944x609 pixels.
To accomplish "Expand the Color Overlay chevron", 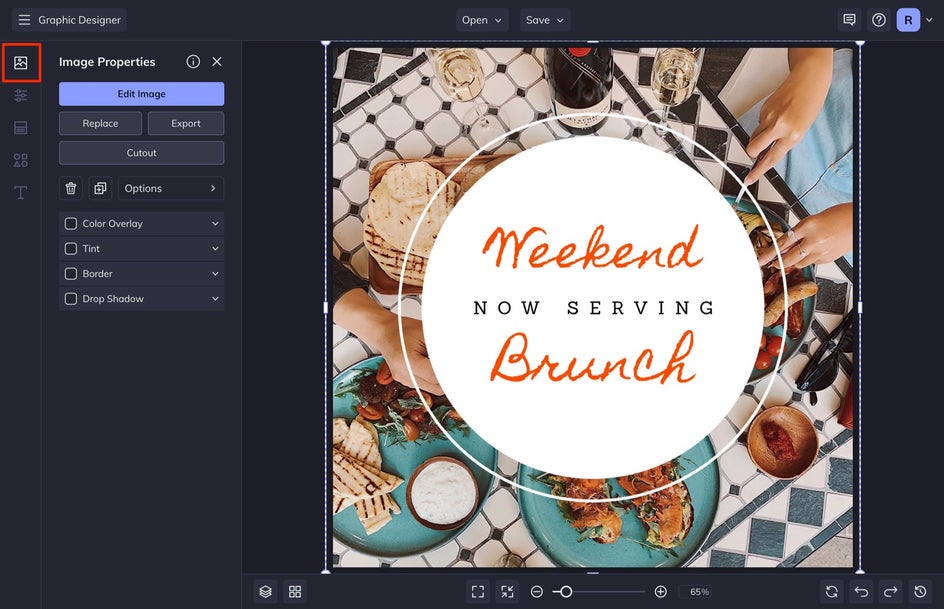I will pyautogui.click(x=215, y=224).
